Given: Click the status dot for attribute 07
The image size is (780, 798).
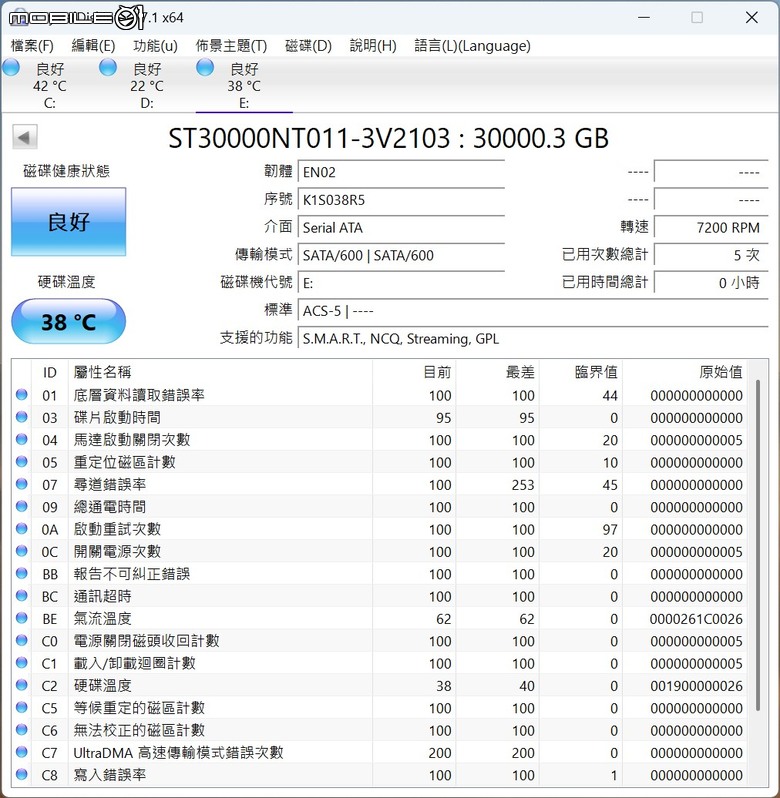Looking at the screenshot, I should point(21,484).
